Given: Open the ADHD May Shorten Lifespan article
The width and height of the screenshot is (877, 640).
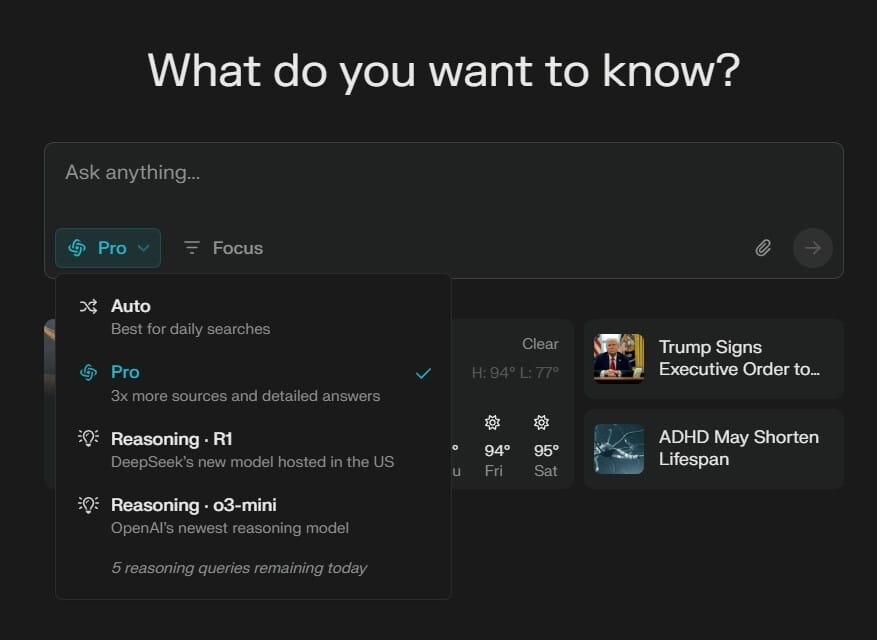Looking at the screenshot, I should pyautogui.click(x=714, y=449).
